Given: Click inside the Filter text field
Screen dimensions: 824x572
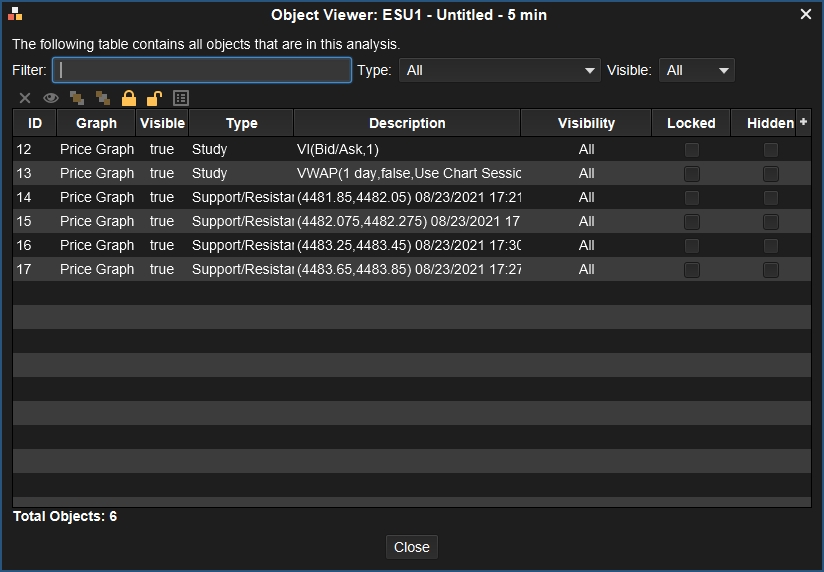Looking at the screenshot, I should 202,70.
